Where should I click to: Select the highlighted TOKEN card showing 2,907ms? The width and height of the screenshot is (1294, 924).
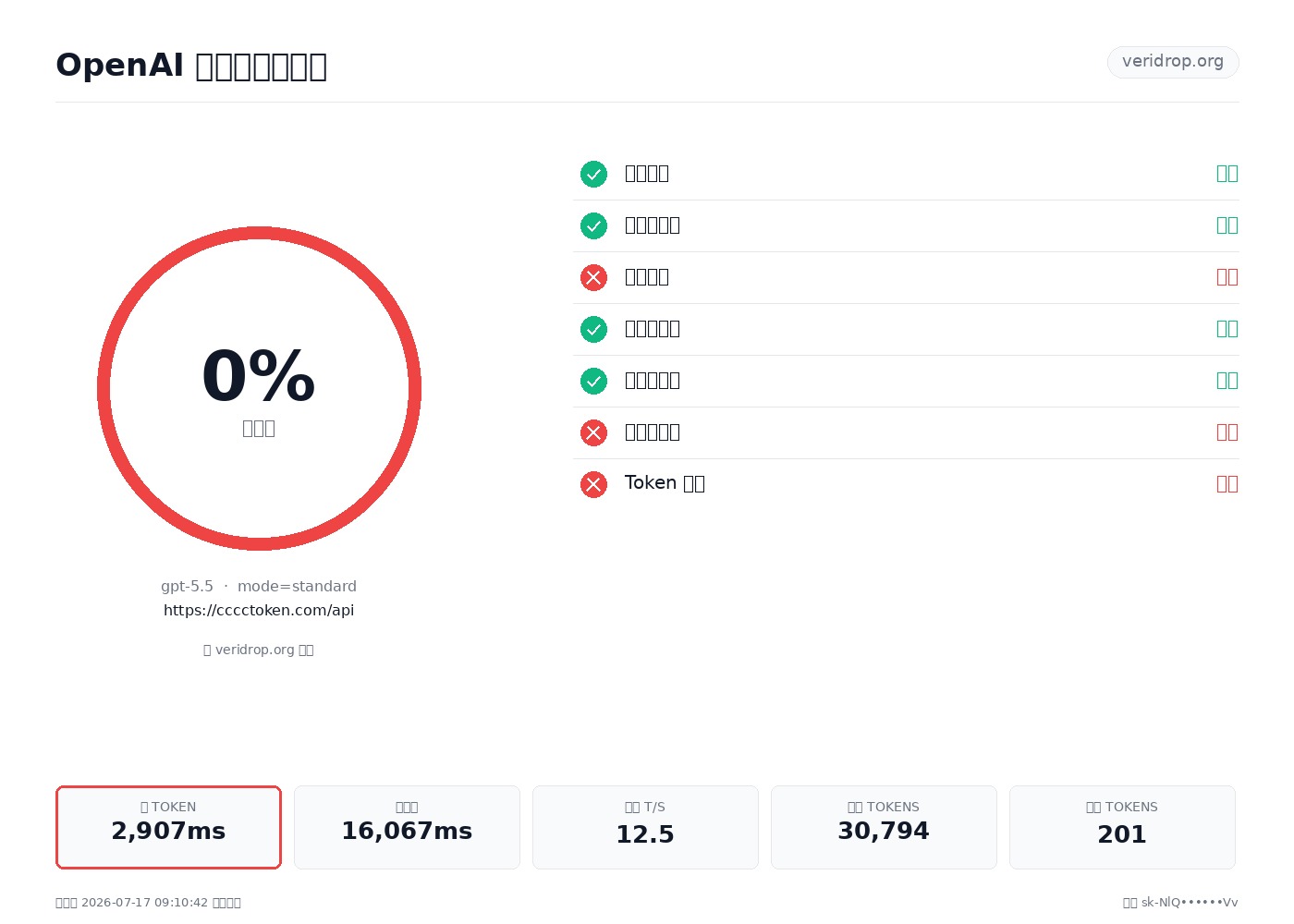pos(168,827)
